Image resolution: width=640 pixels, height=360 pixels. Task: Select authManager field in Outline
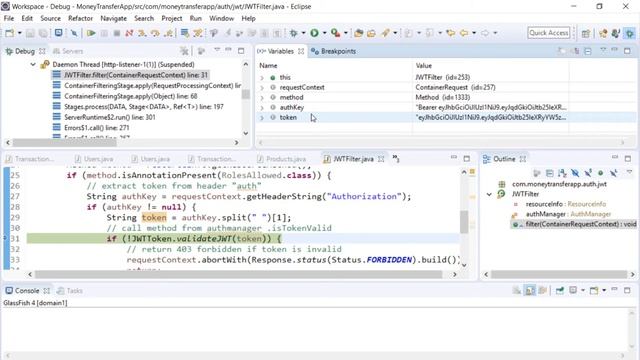568,214
